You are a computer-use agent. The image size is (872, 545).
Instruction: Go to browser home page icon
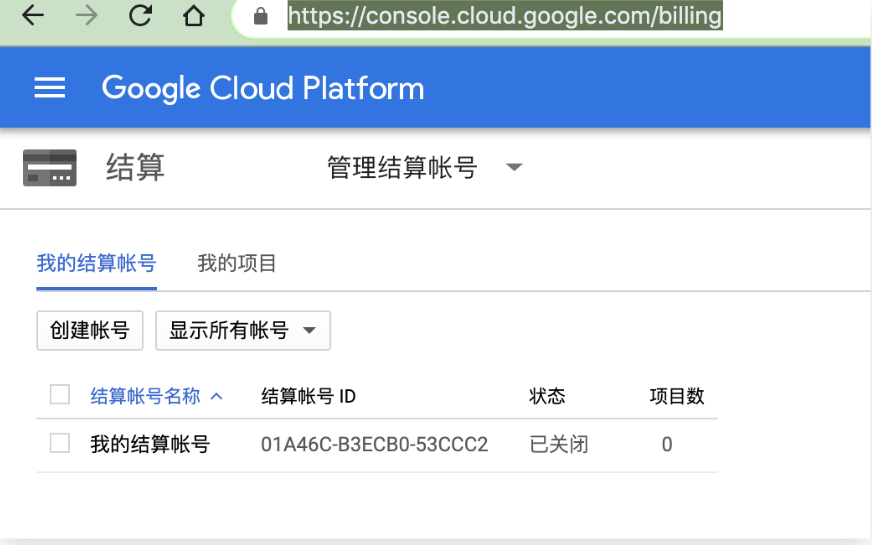(194, 16)
